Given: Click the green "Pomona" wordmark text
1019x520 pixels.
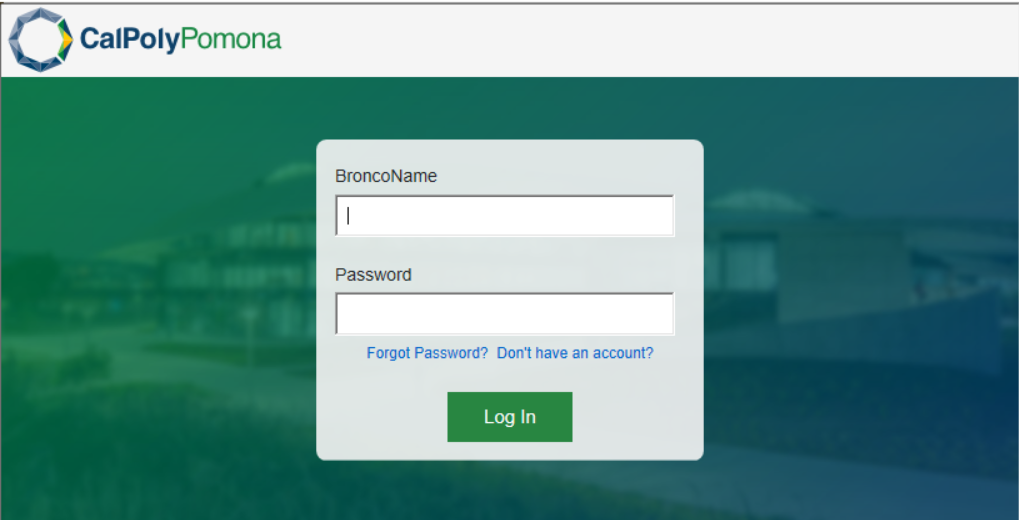Looking at the screenshot, I should point(231,40).
